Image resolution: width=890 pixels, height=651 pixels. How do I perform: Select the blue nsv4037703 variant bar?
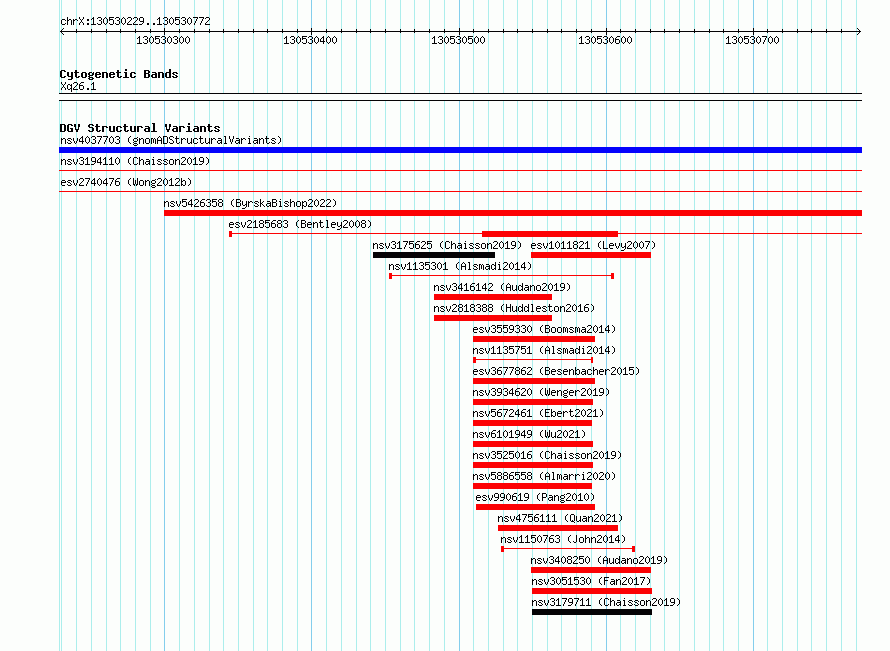(460, 150)
